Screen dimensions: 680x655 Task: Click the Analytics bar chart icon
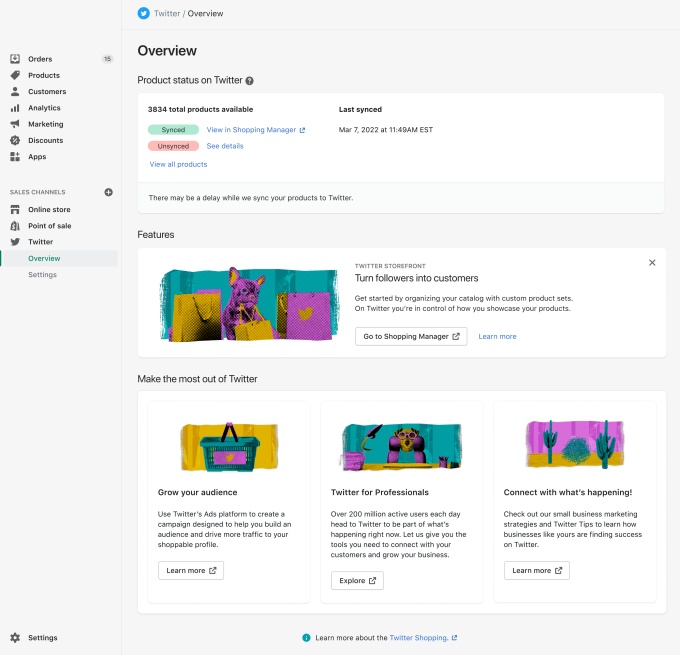click(x=15, y=108)
